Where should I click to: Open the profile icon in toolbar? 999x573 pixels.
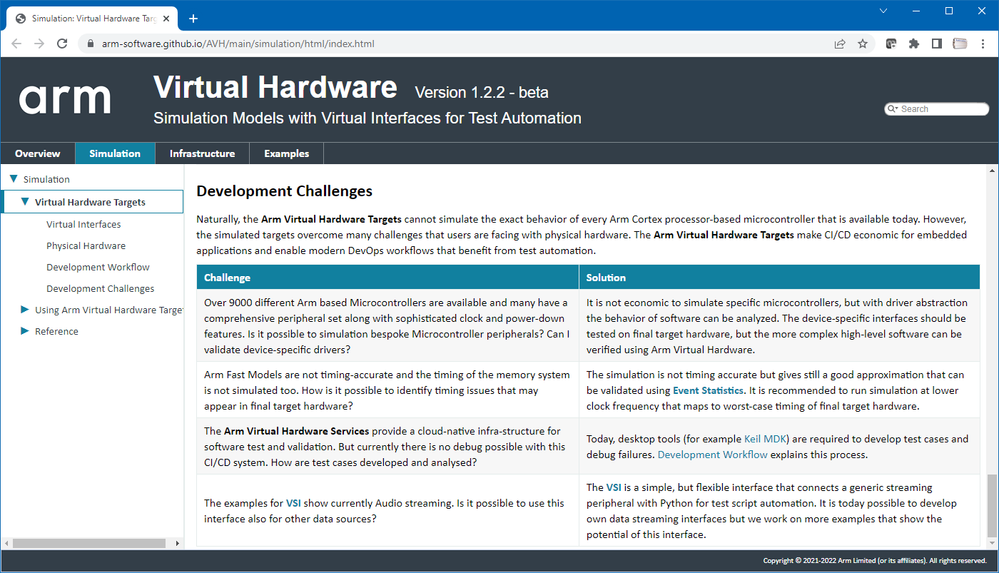959,43
